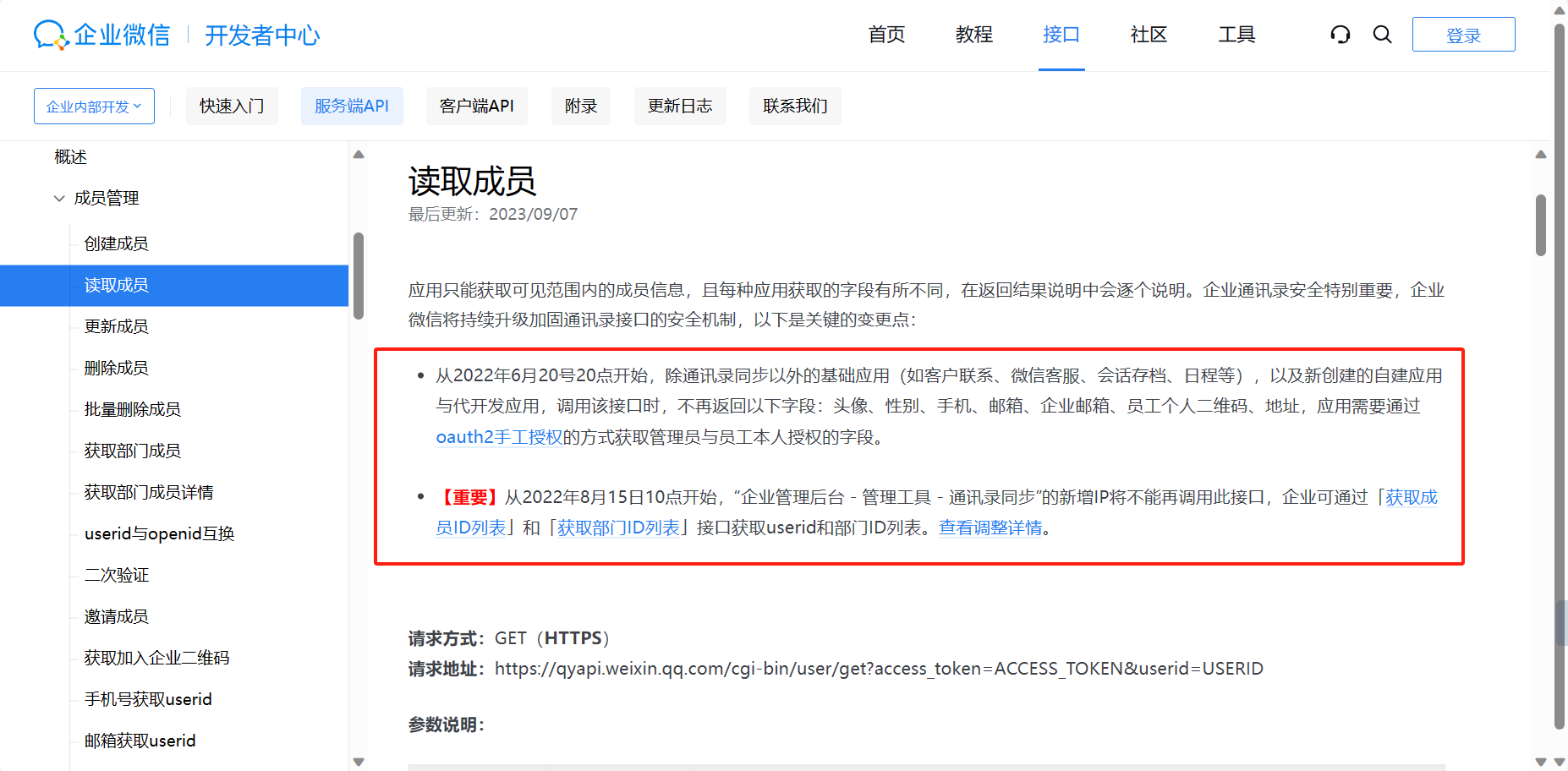1568x771 pixels.
Task: Click the page's outer scrollbar thumb
Action: pyautogui.click(x=1560, y=376)
